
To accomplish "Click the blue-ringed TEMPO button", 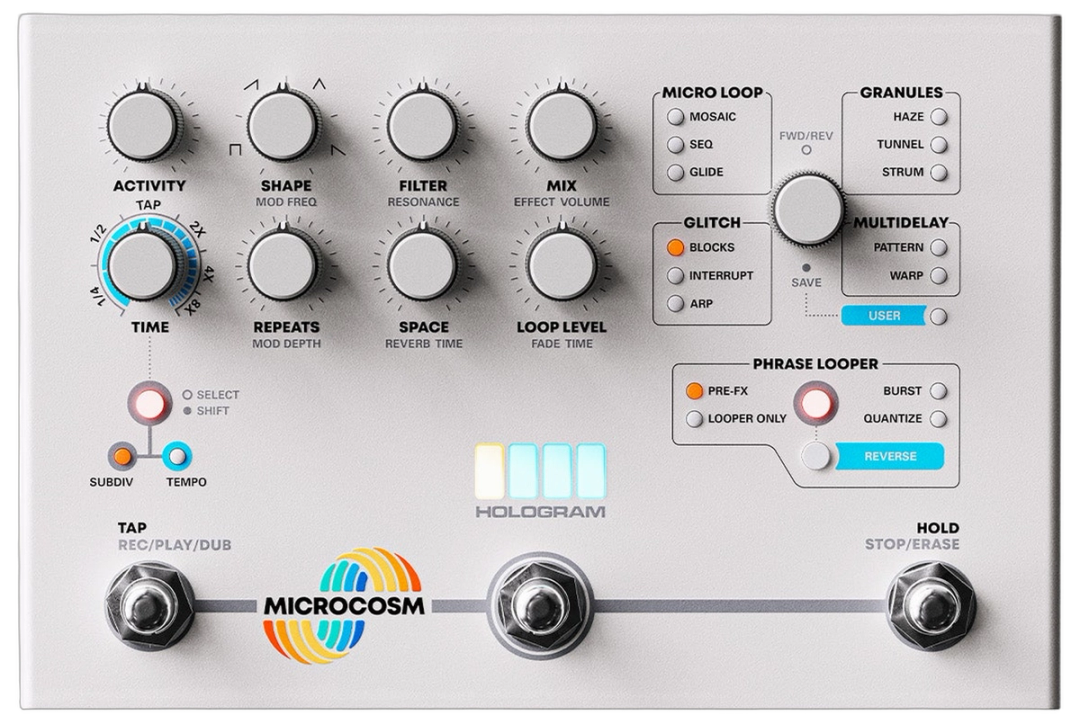I will point(177,456).
